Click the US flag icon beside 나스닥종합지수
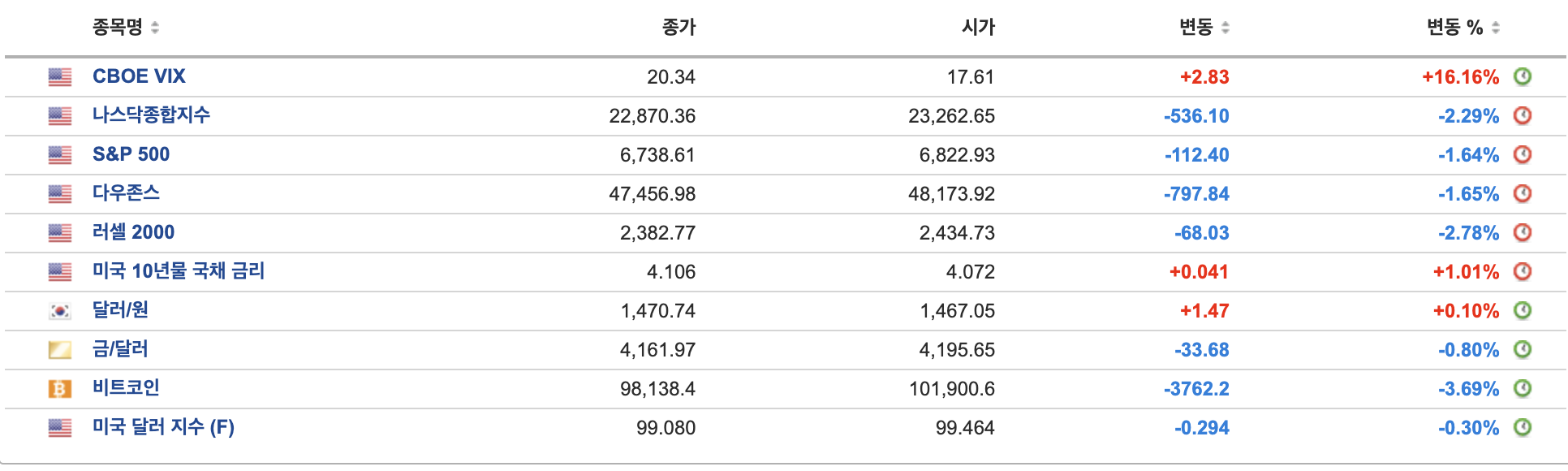 coord(59,116)
